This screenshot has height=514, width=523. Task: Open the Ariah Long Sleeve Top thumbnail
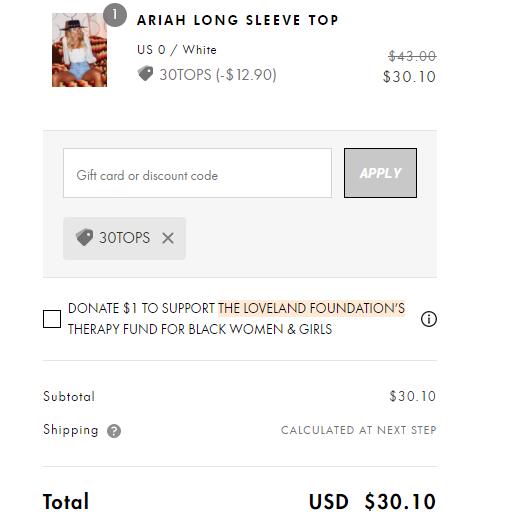pos(79,50)
